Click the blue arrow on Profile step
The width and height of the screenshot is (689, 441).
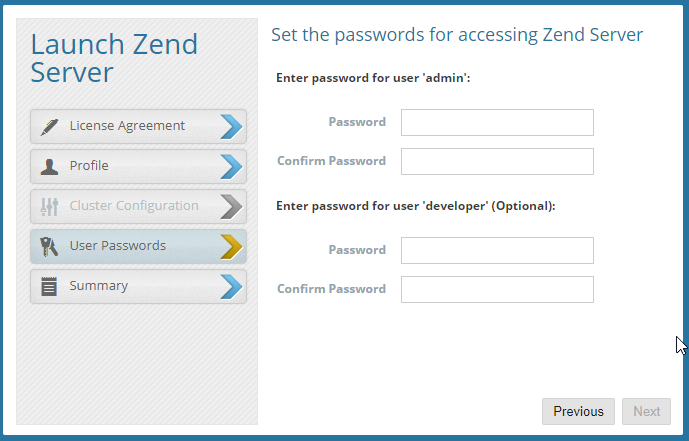click(x=231, y=166)
